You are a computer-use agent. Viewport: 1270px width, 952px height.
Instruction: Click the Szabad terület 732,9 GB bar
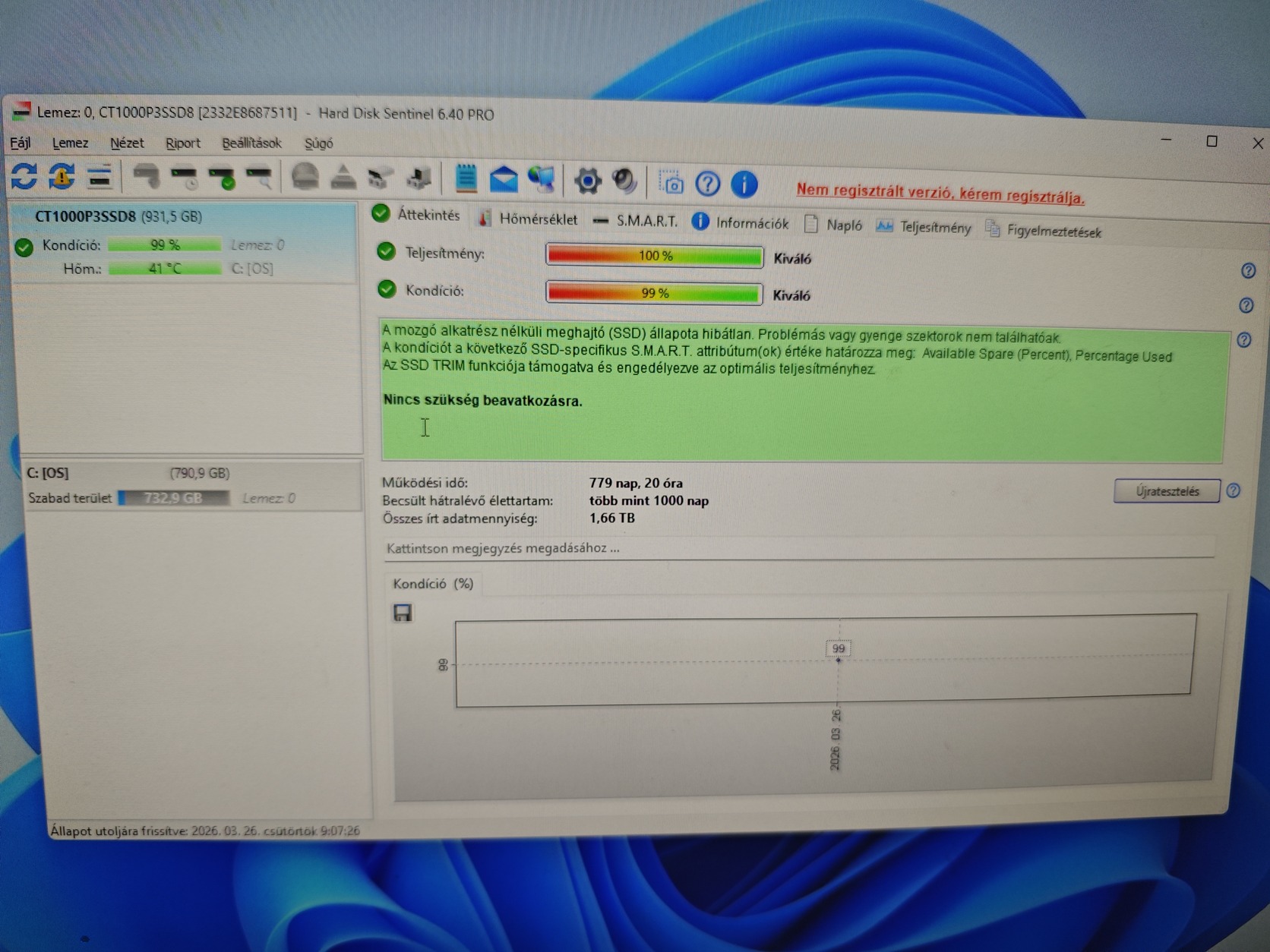tap(174, 498)
